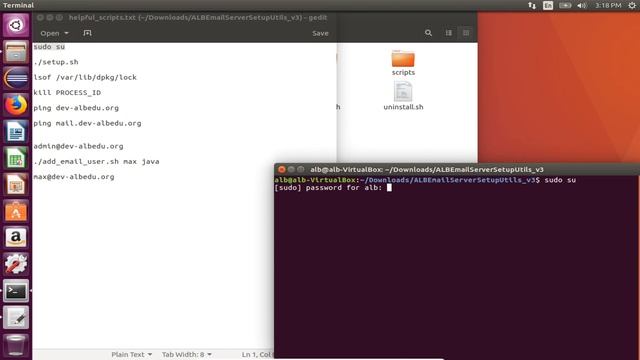Open the Plain Text language dropdown
This screenshot has height=360, width=640.
(131, 354)
